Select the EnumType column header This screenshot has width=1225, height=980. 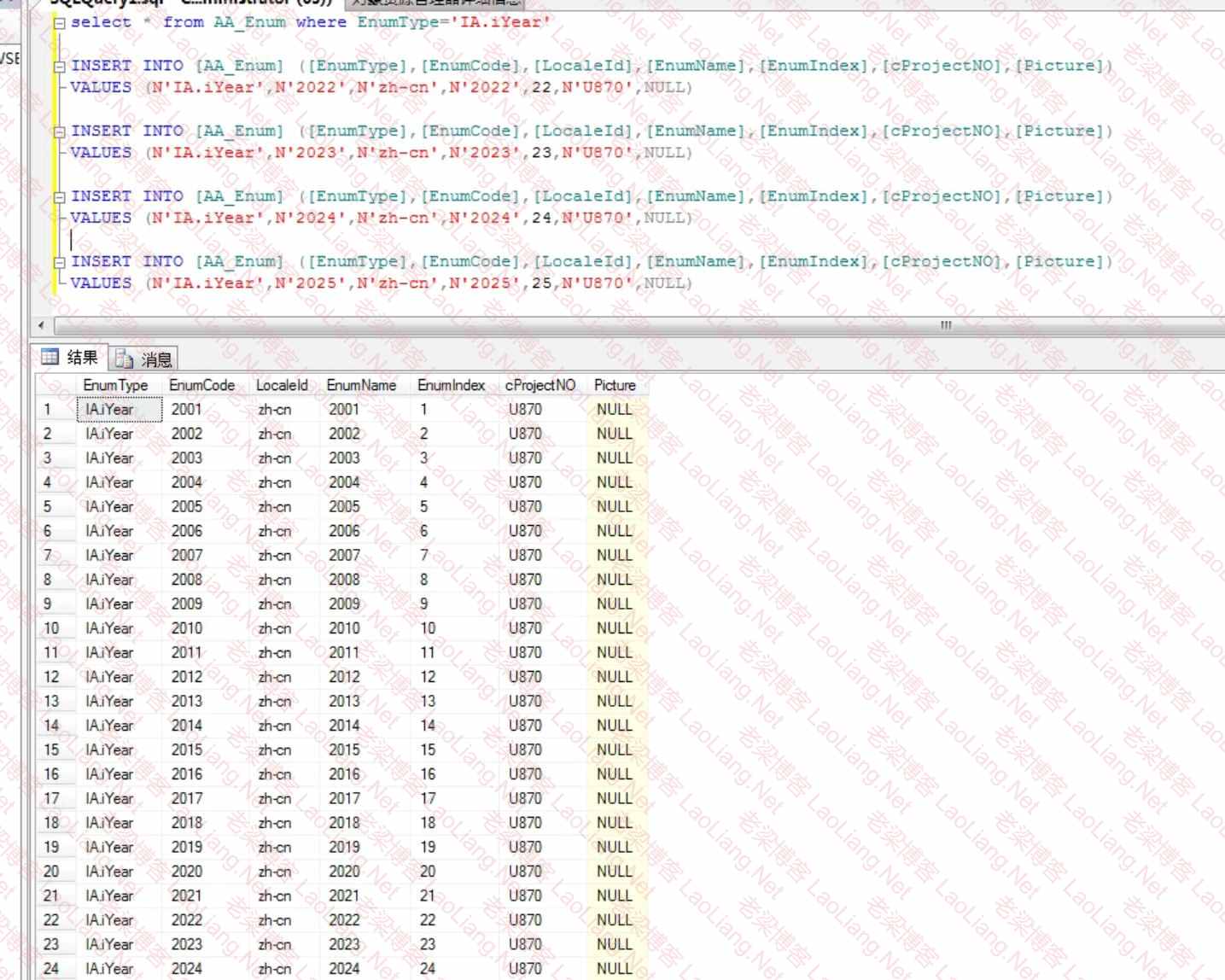tap(115, 386)
